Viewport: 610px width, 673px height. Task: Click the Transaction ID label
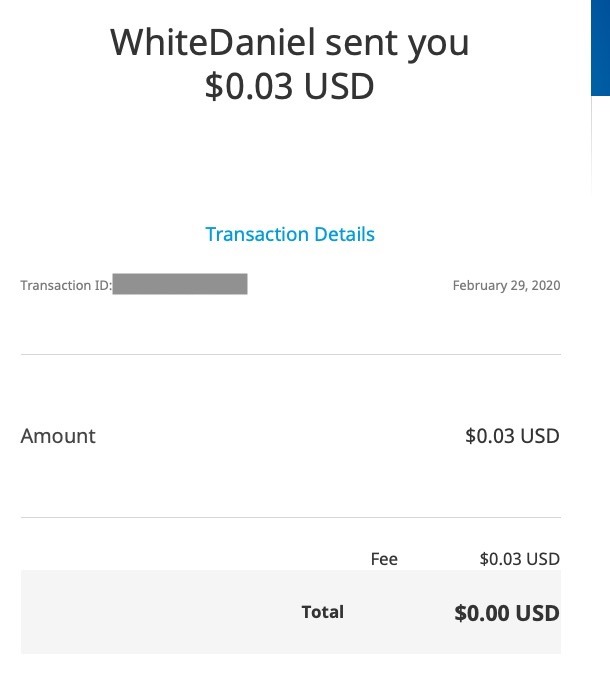(66, 285)
